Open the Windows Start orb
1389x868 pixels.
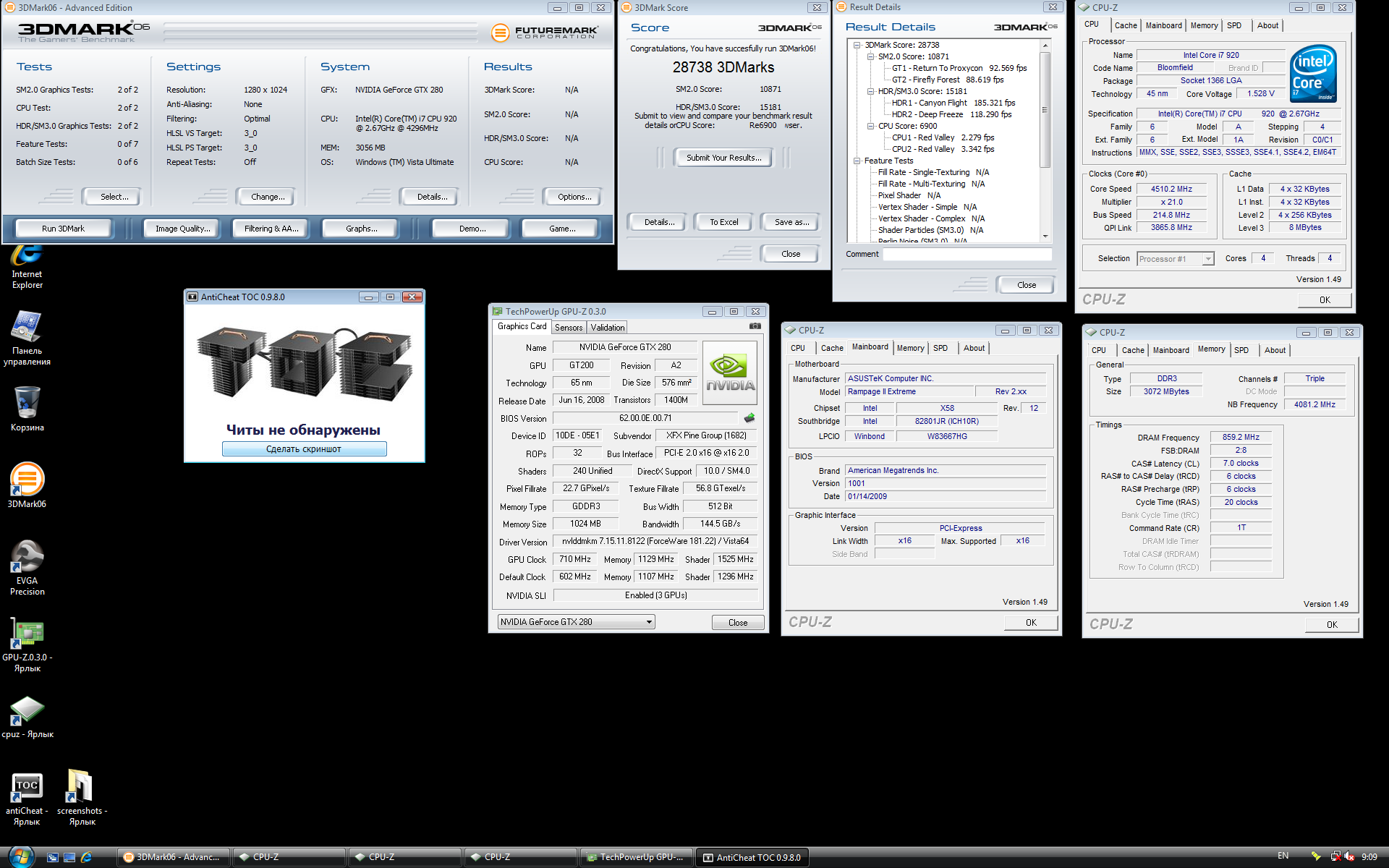[20, 857]
